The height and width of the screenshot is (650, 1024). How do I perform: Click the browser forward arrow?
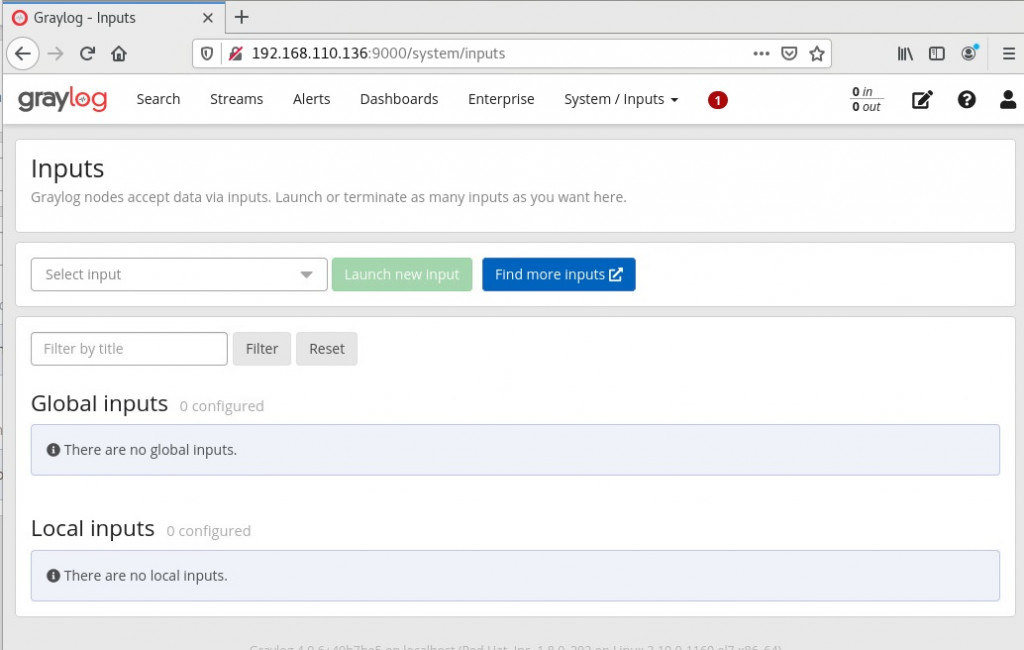tap(56, 54)
